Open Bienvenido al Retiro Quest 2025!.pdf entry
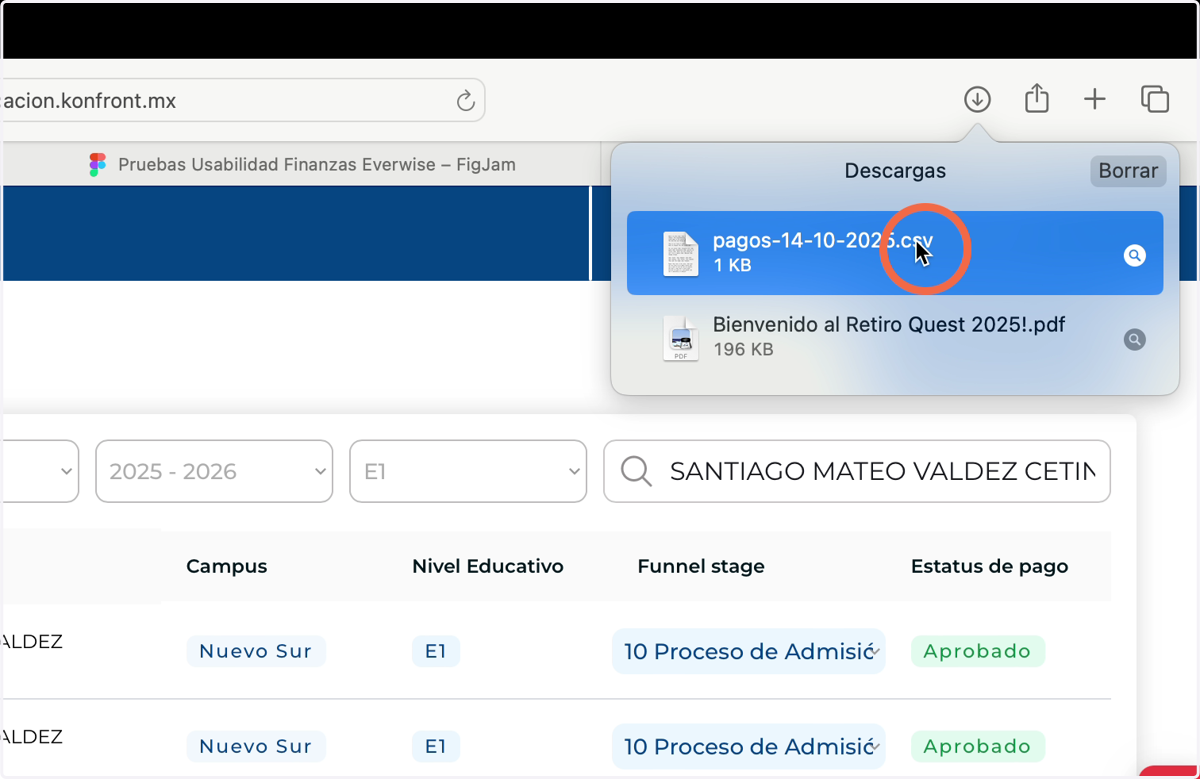 point(895,337)
